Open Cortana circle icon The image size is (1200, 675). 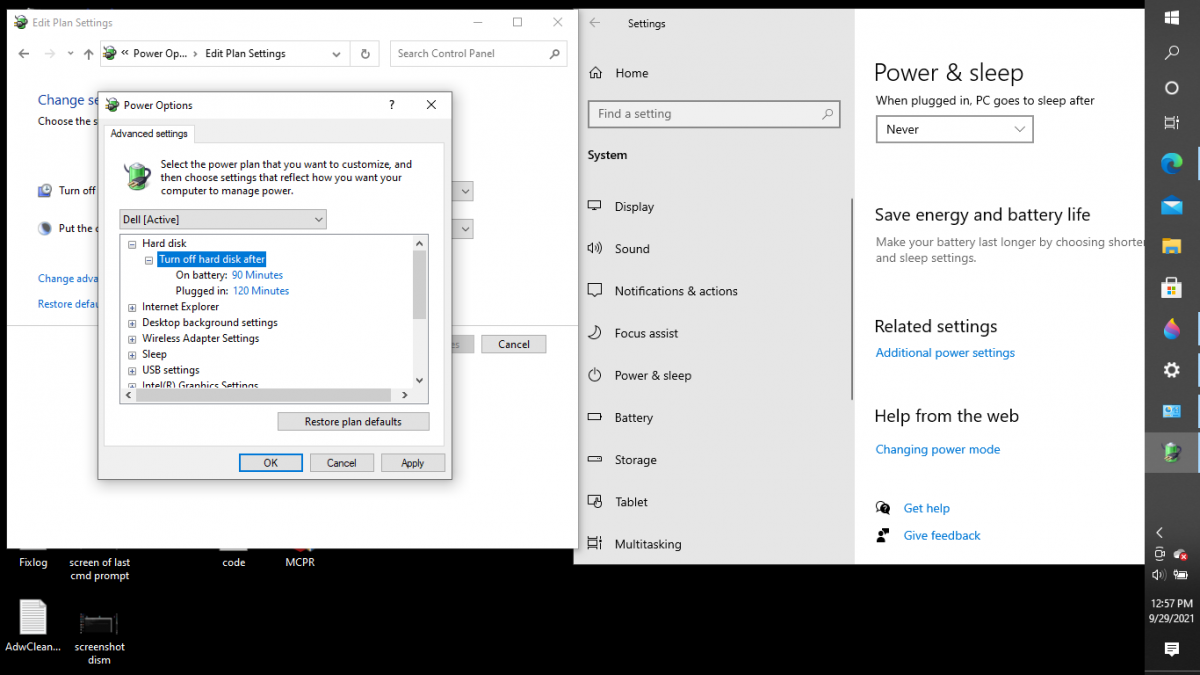(x=1171, y=88)
